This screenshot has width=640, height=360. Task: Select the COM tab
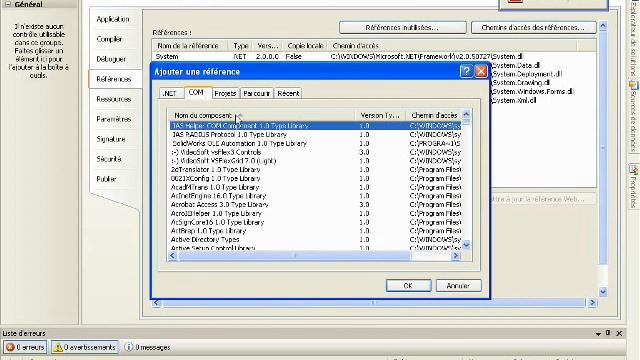tap(196, 92)
